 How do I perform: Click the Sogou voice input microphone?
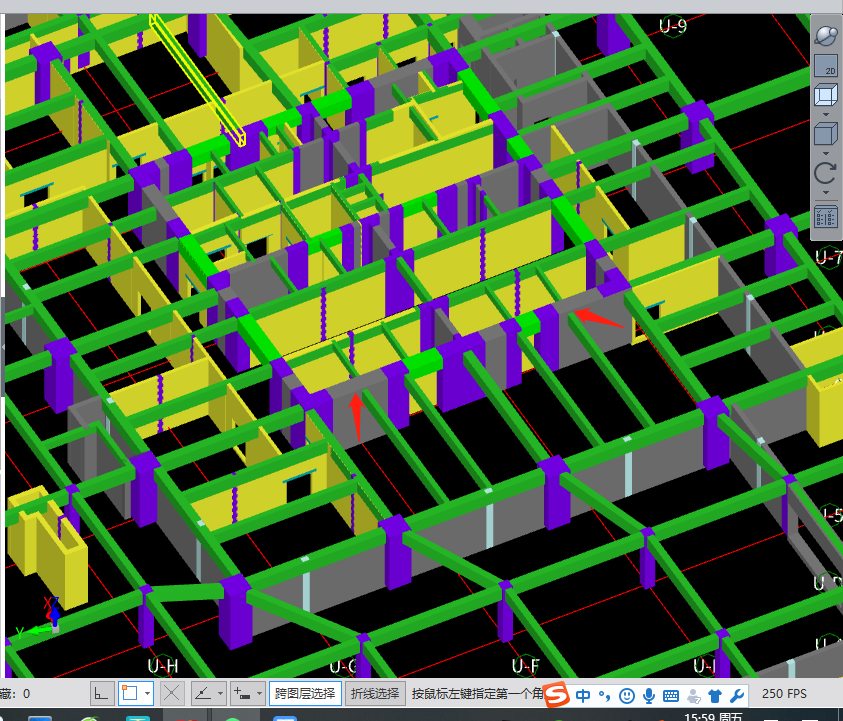pos(649,696)
